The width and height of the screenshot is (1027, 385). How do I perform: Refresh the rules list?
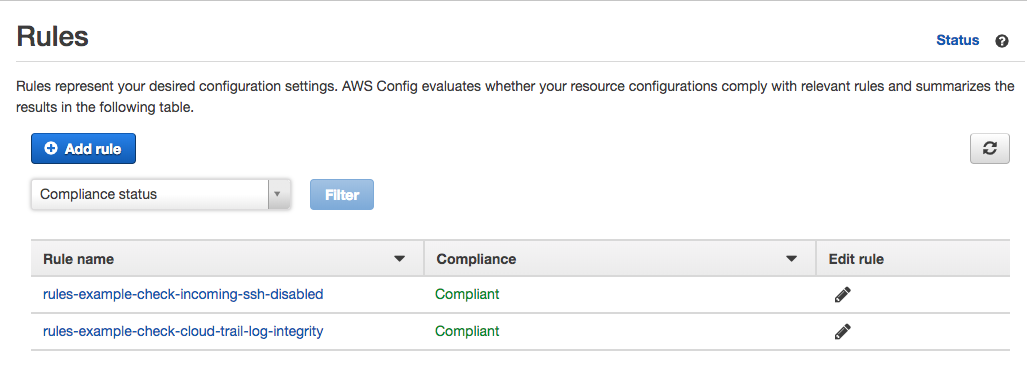click(990, 149)
